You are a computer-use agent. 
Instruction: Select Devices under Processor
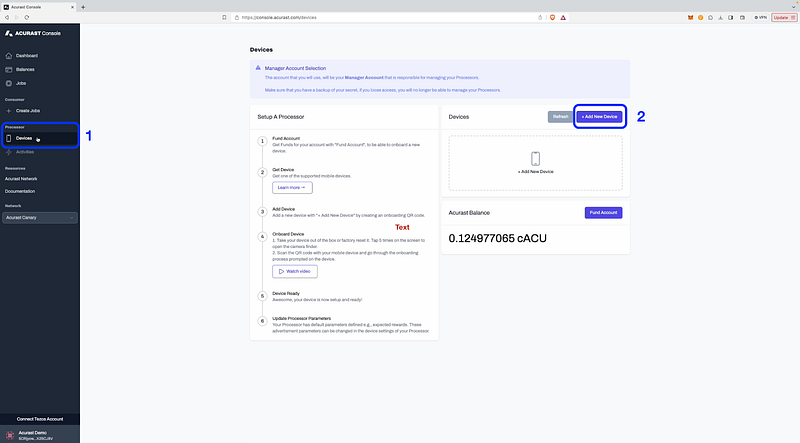click(x=24, y=138)
